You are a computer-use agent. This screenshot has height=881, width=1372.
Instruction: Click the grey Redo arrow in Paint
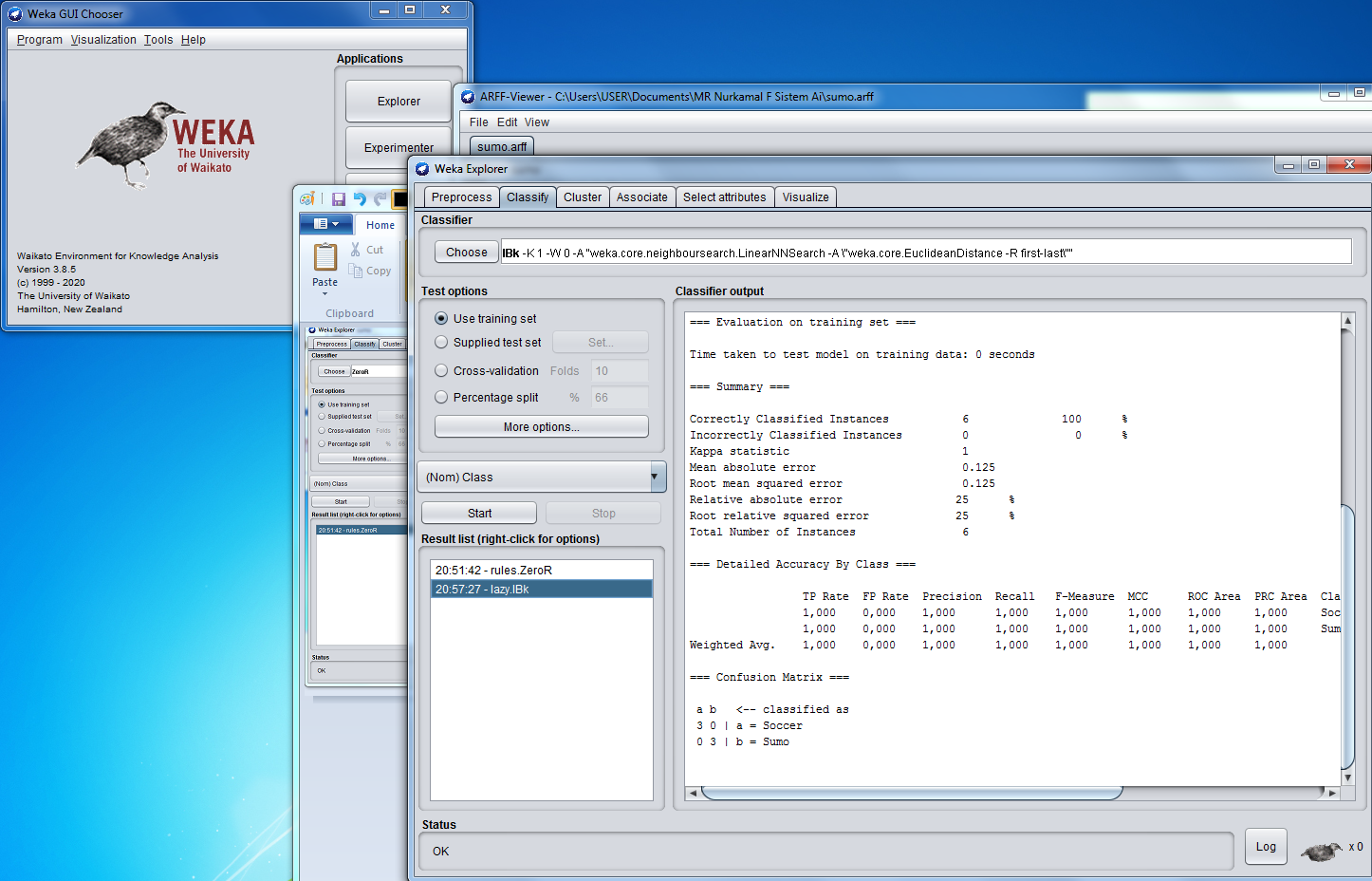pyautogui.click(x=380, y=198)
